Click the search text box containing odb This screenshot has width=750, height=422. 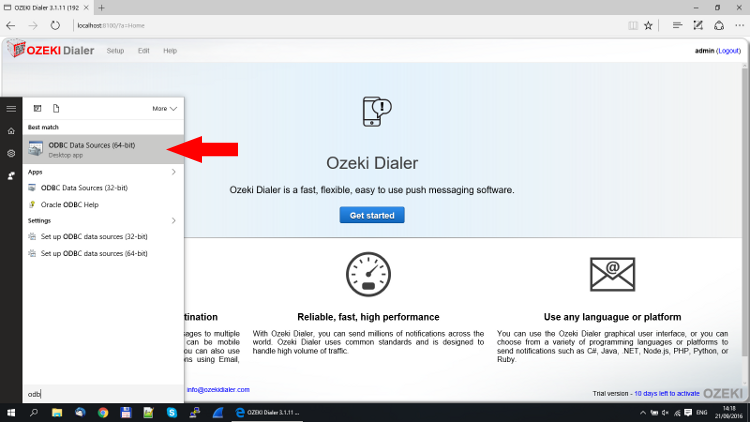click(100, 393)
